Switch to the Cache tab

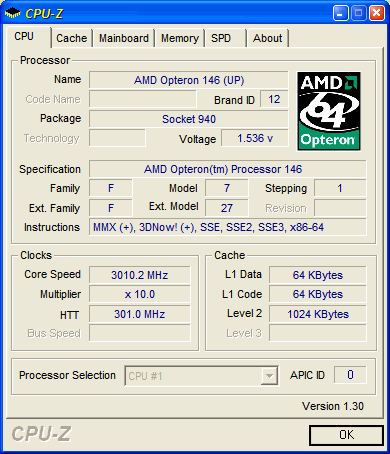[x=71, y=38]
